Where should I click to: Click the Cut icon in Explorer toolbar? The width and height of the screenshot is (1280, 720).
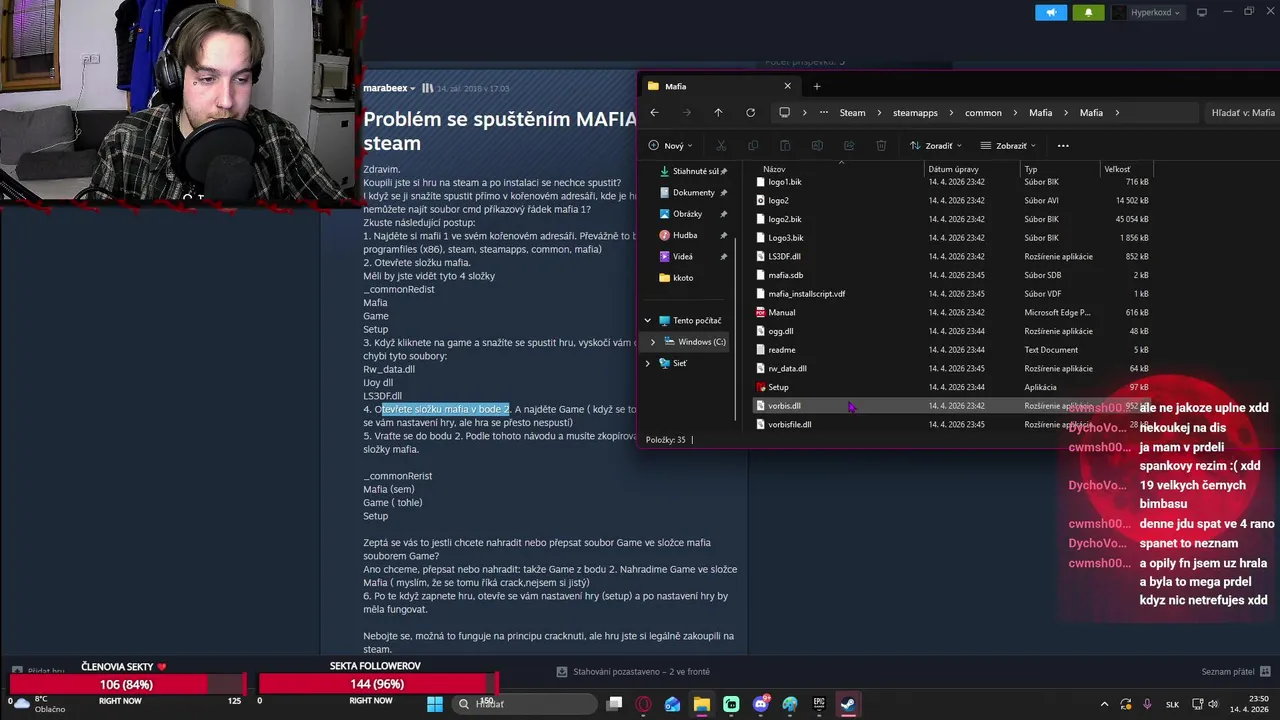(x=721, y=146)
